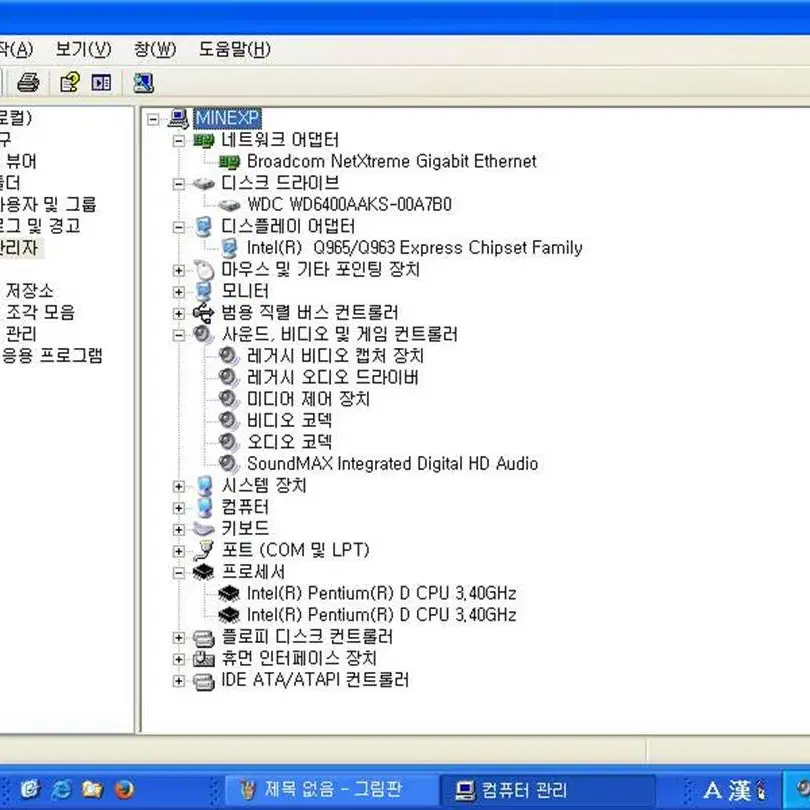Collapse the 디스크 드라이브 node
The image size is (810, 810).
coord(179,184)
